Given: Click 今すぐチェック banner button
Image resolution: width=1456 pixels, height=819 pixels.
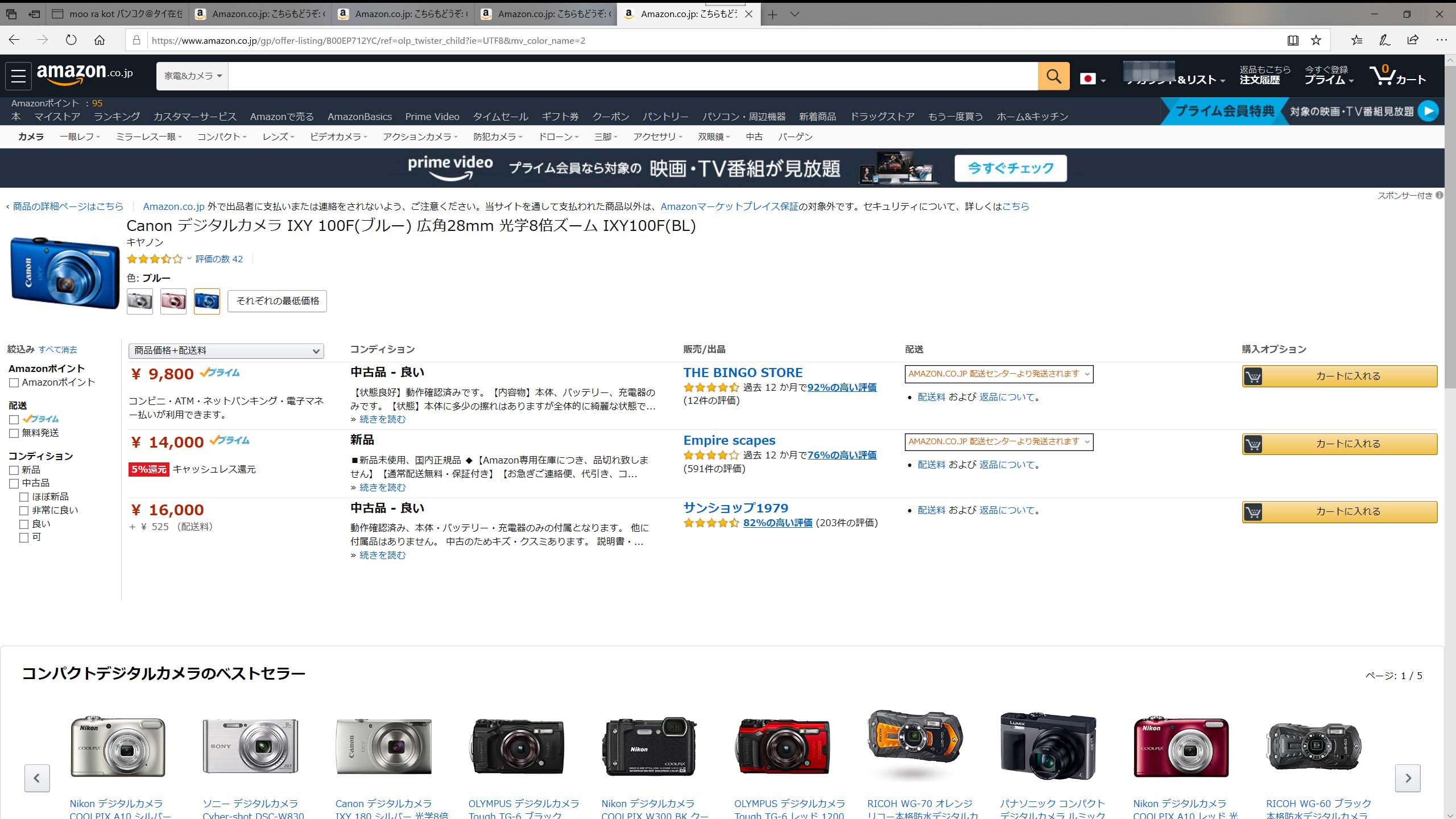Looking at the screenshot, I should coord(1011,168).
